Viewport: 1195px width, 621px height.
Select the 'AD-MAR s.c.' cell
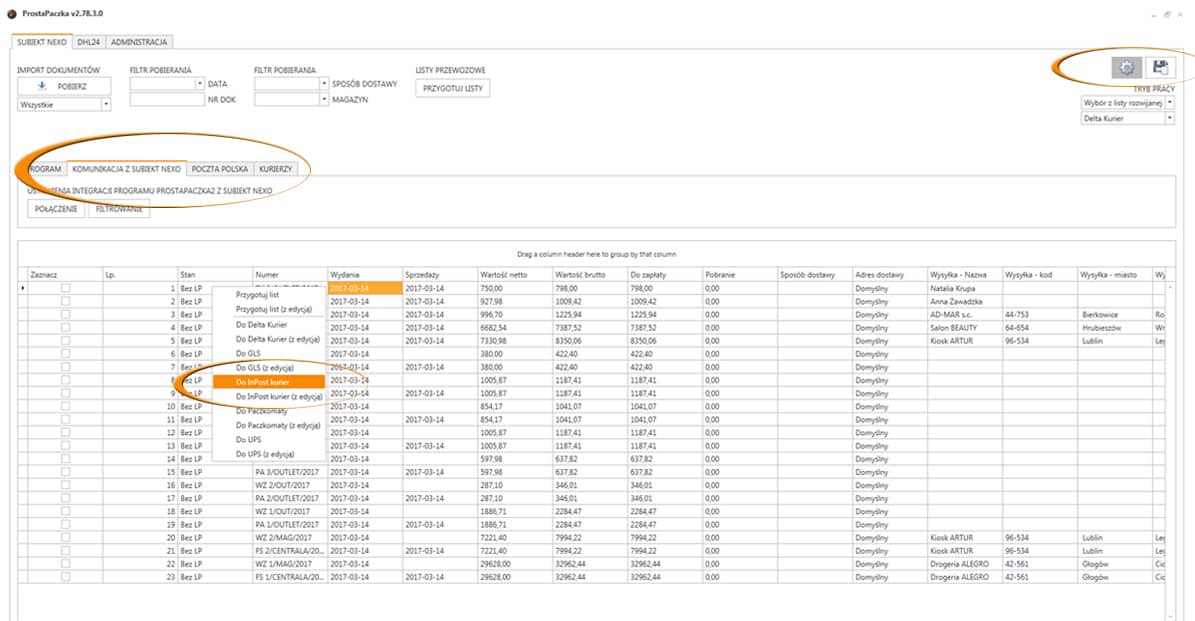tap(966, 315)
